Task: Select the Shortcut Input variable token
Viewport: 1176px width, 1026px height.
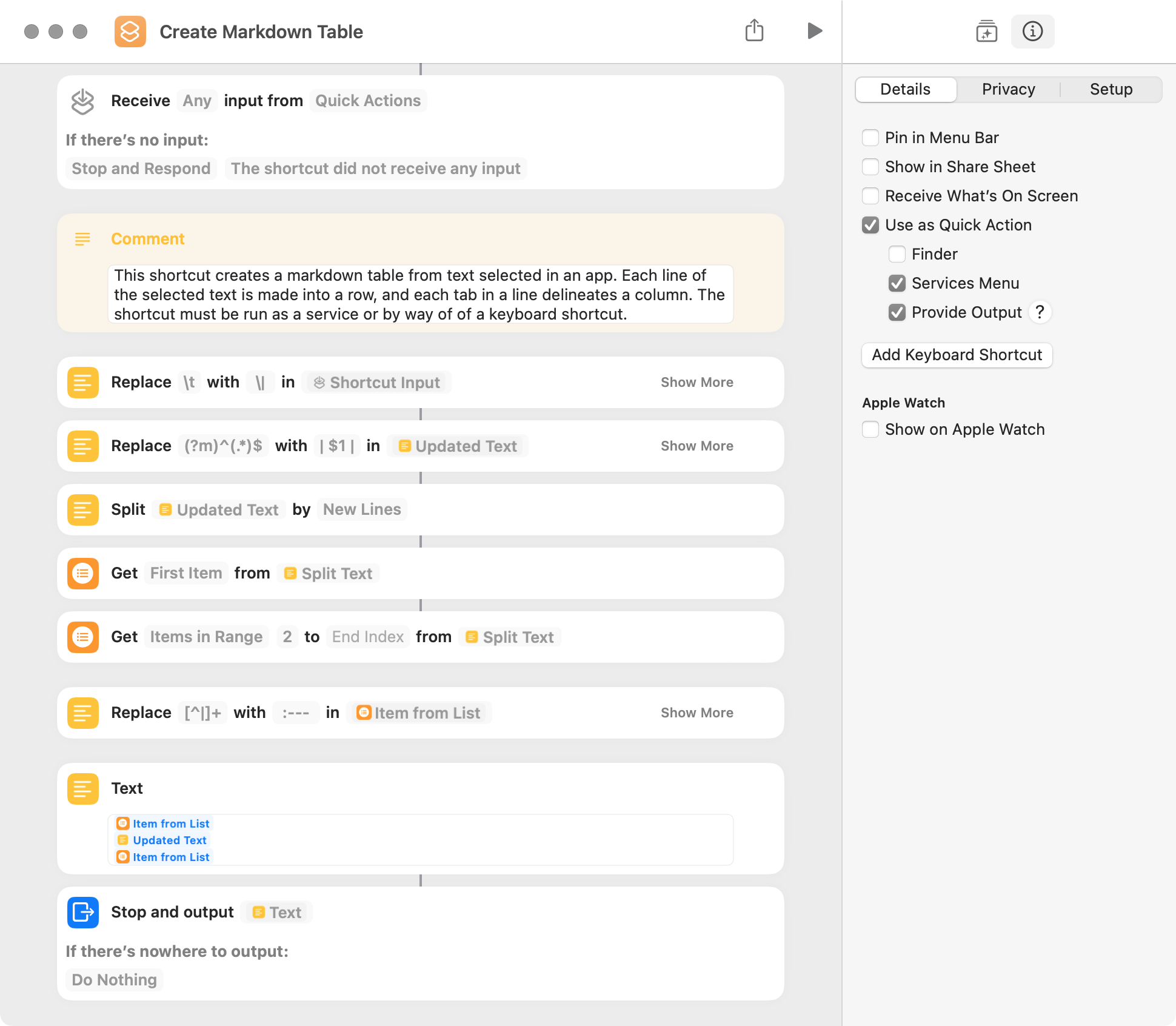Action: coord(376,382)
